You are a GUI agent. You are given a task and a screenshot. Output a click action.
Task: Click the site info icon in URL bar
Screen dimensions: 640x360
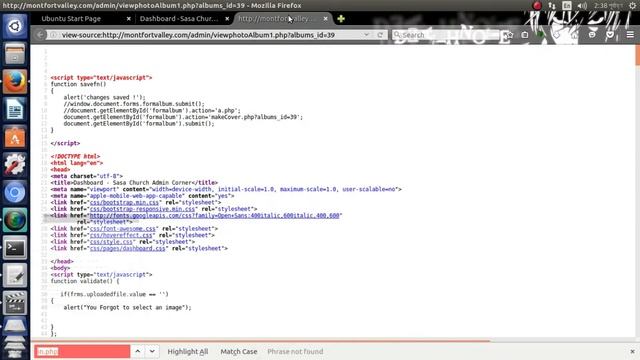[53, 35]
